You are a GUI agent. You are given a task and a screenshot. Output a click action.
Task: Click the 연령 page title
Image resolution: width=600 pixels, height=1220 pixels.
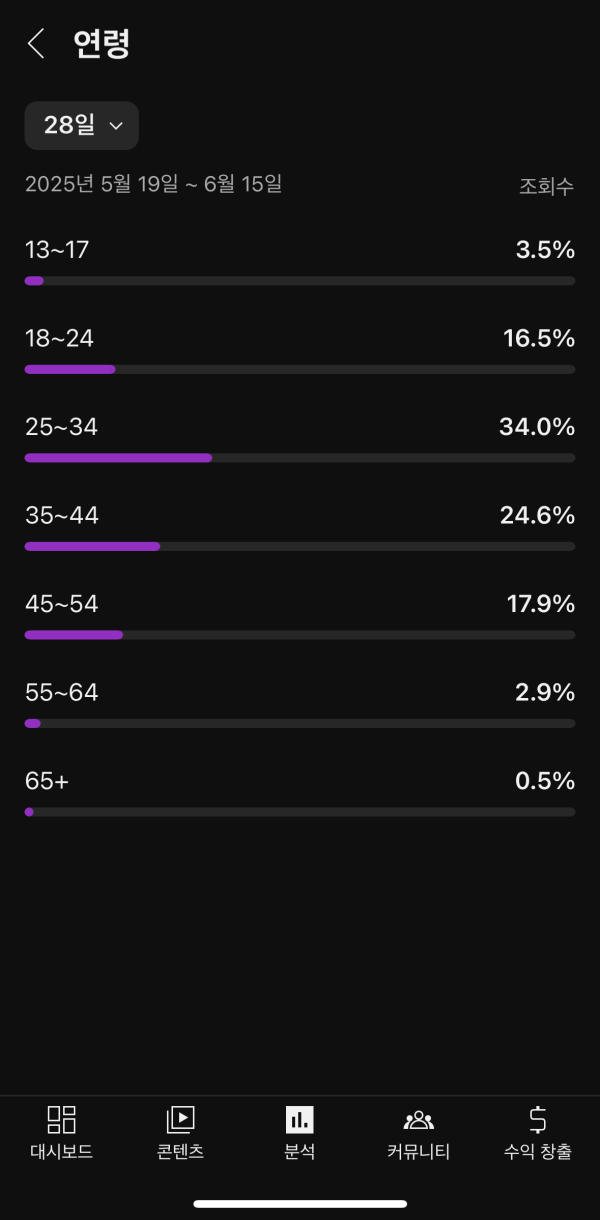[102, 43]
